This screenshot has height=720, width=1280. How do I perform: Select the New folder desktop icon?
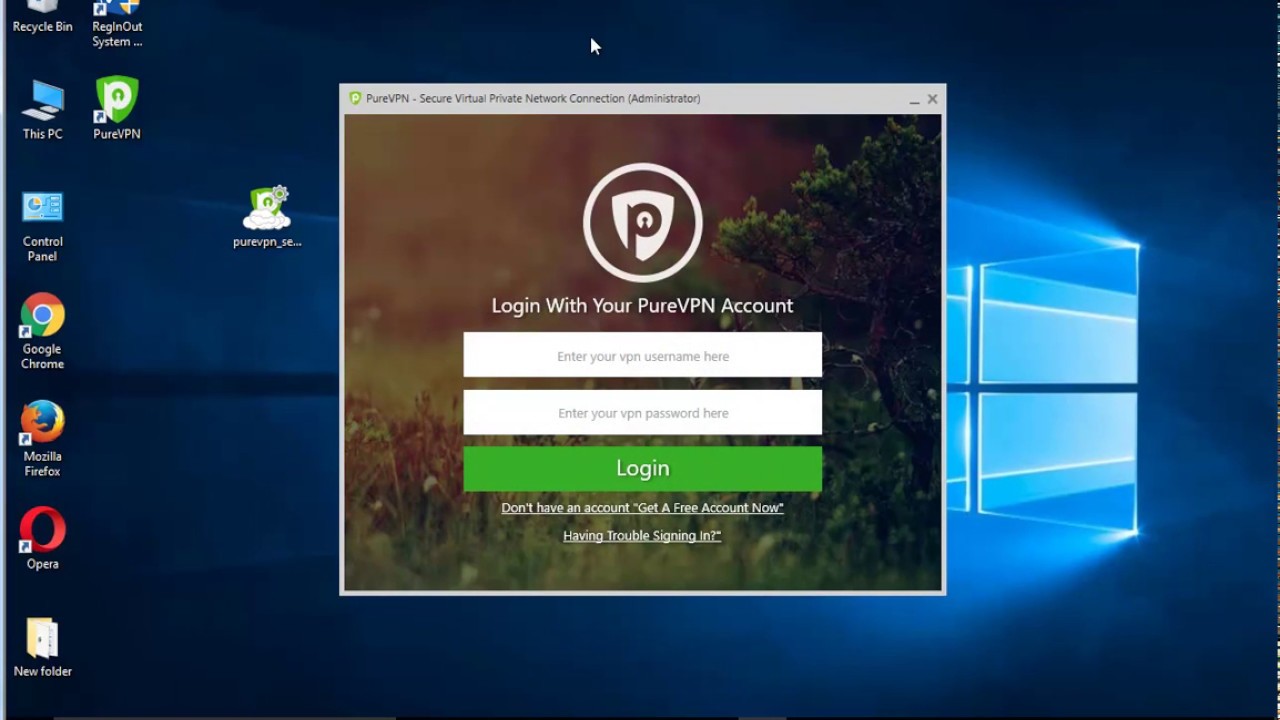(x=42, y=648)
